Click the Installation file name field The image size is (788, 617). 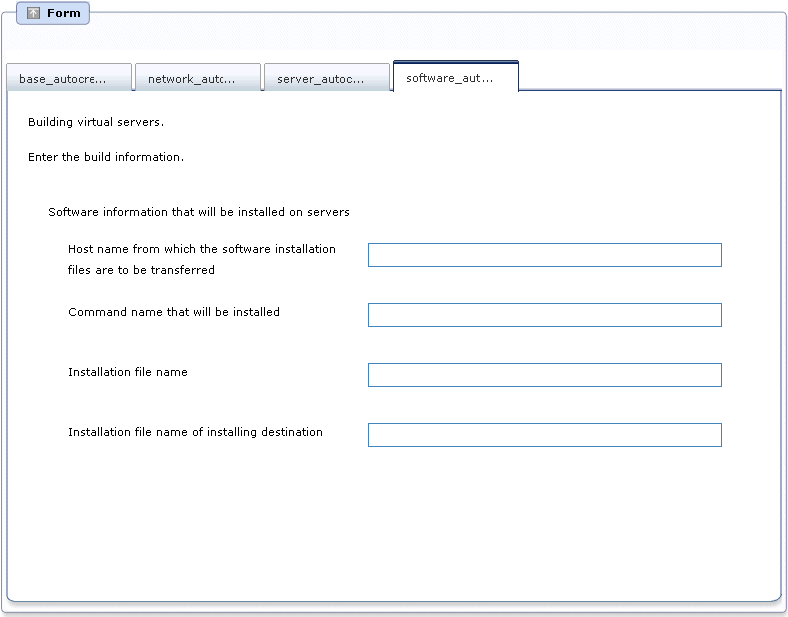tap(545, 375)
